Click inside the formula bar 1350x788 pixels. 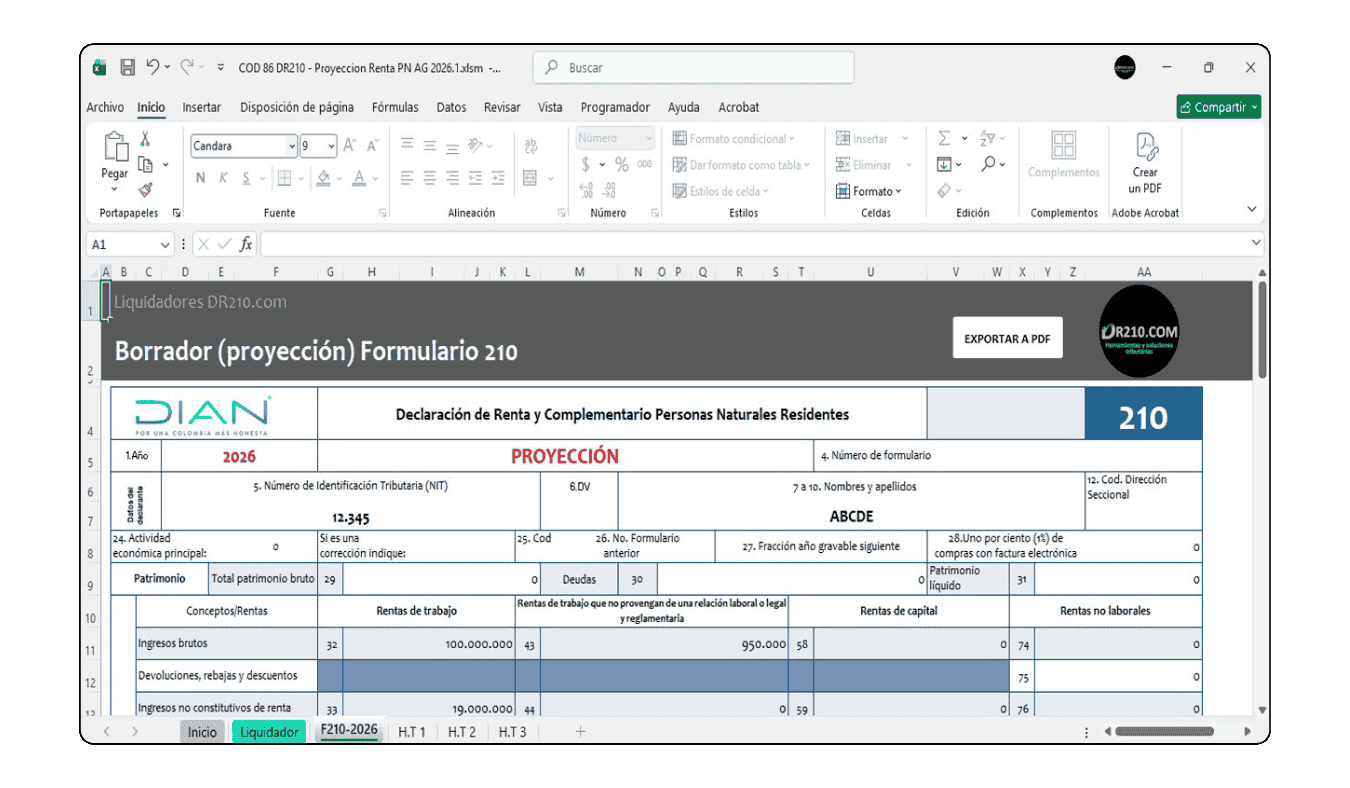click(x=700, y=243)
